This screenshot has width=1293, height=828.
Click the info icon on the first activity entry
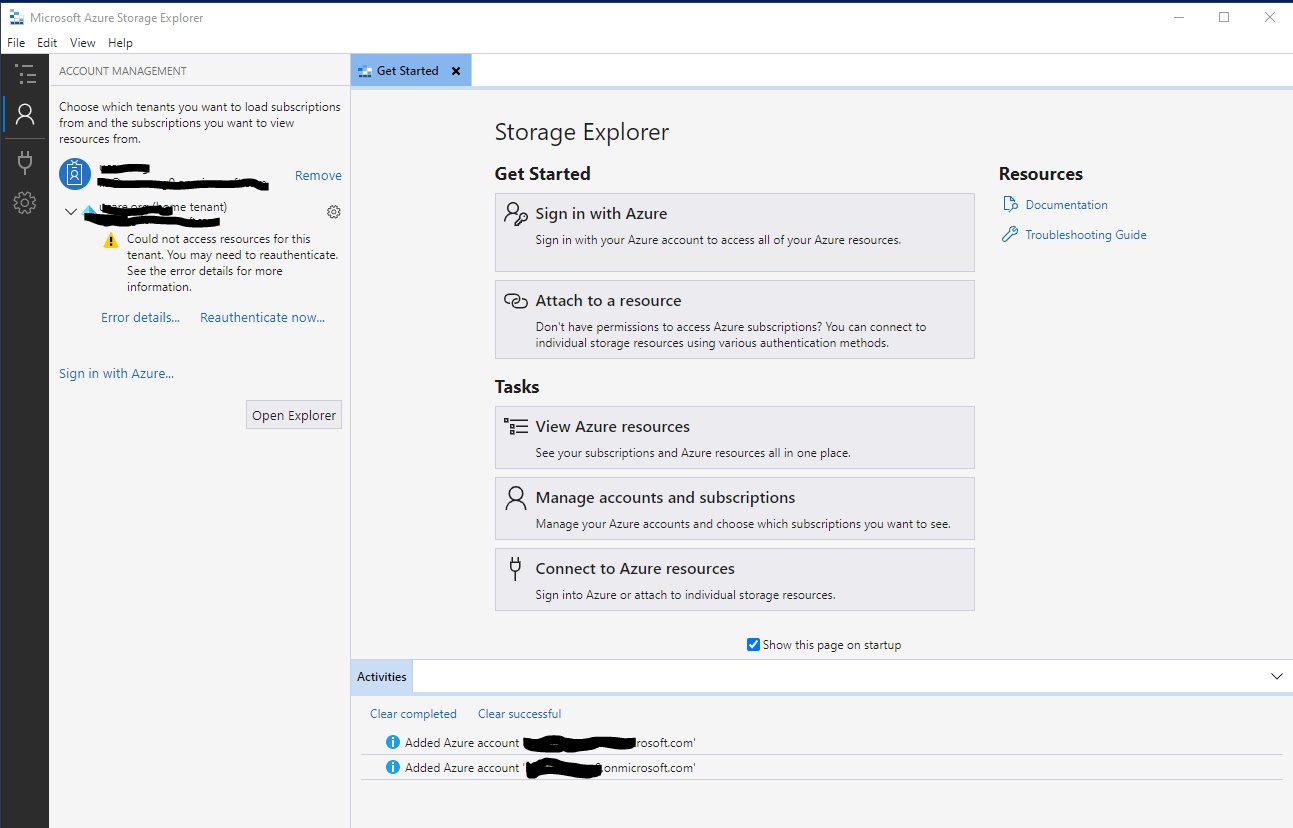point(392,742)
